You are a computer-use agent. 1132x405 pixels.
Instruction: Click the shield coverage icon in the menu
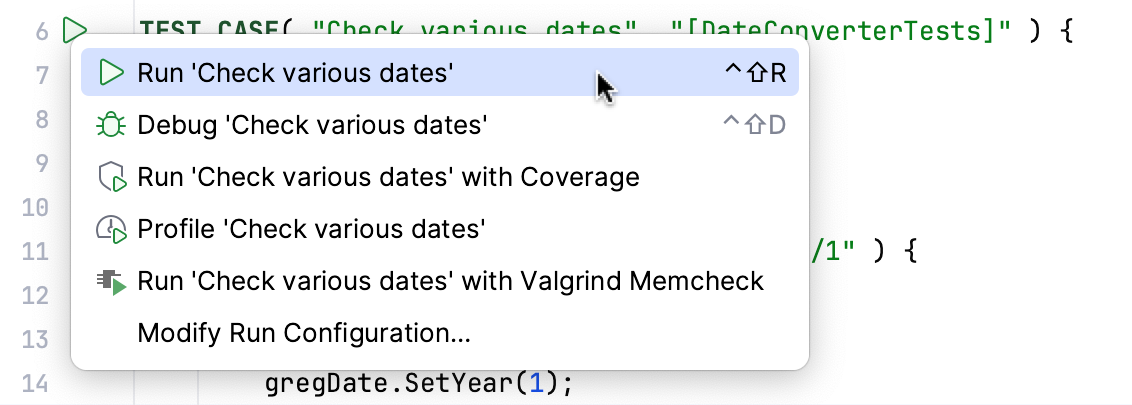(x=111, y=178)
